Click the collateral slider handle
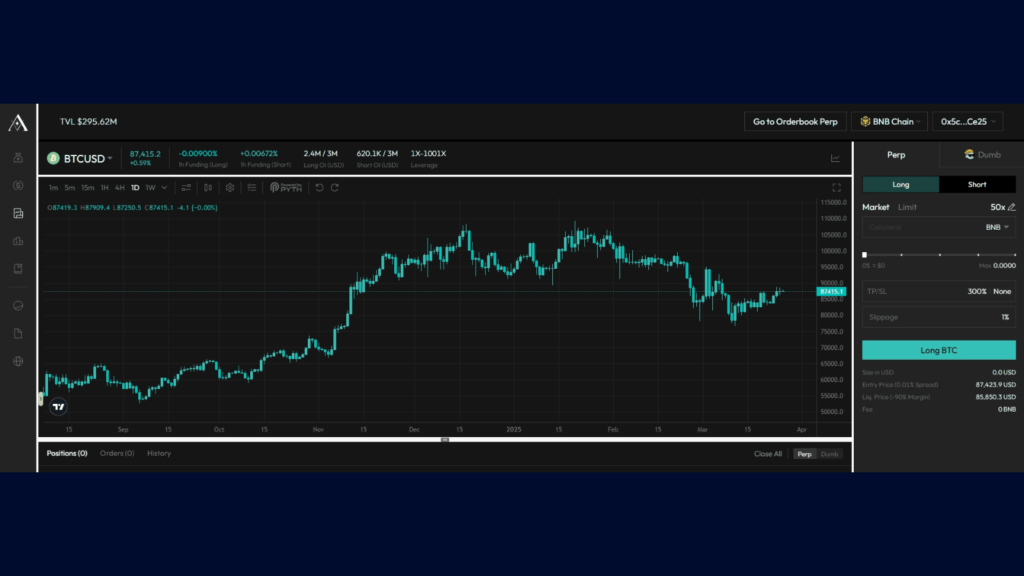This screenshot has width=1024, height=576. [x=865, y=255]
